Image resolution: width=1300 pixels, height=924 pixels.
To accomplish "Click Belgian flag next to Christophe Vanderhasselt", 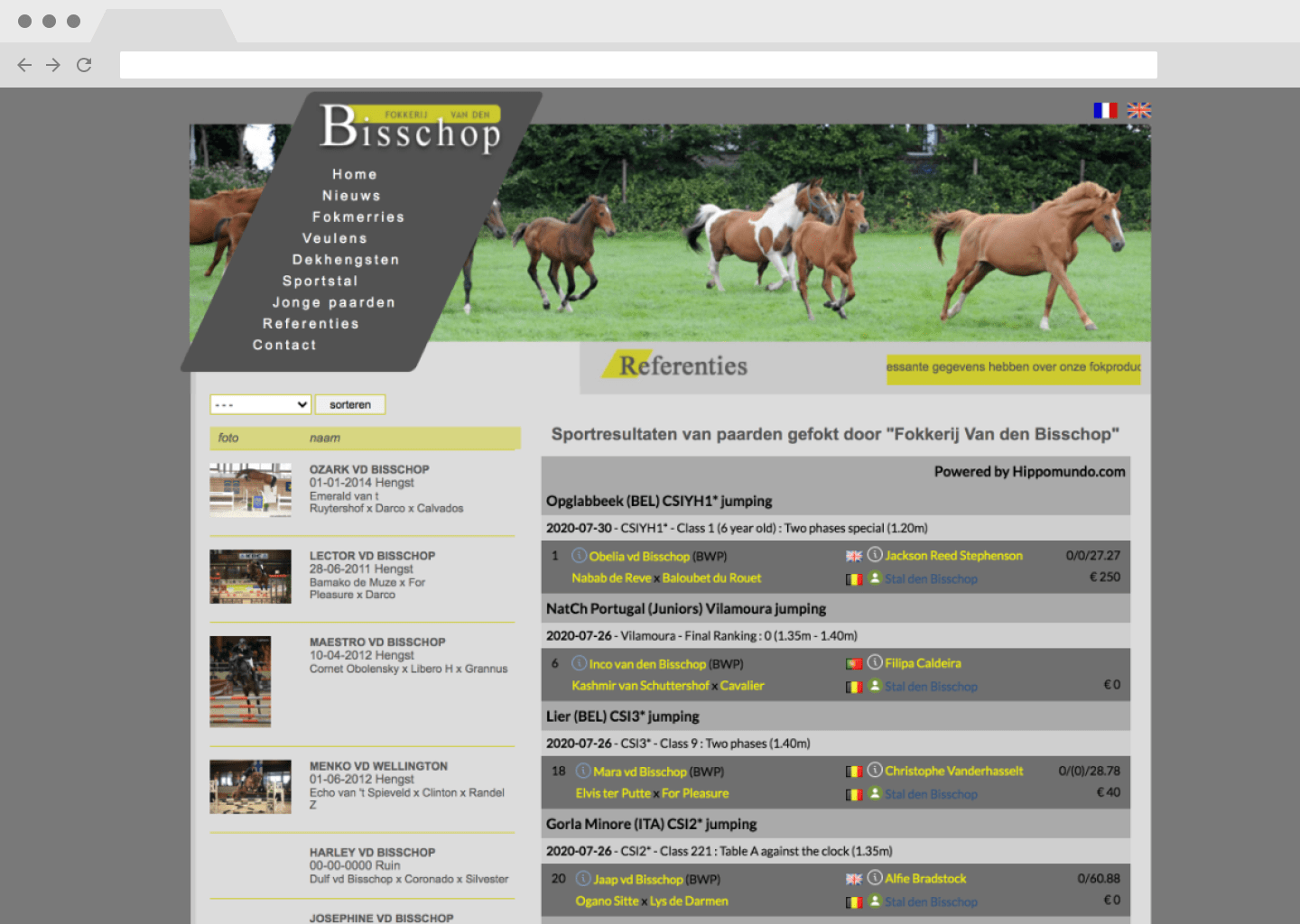I will click(854, 772).
